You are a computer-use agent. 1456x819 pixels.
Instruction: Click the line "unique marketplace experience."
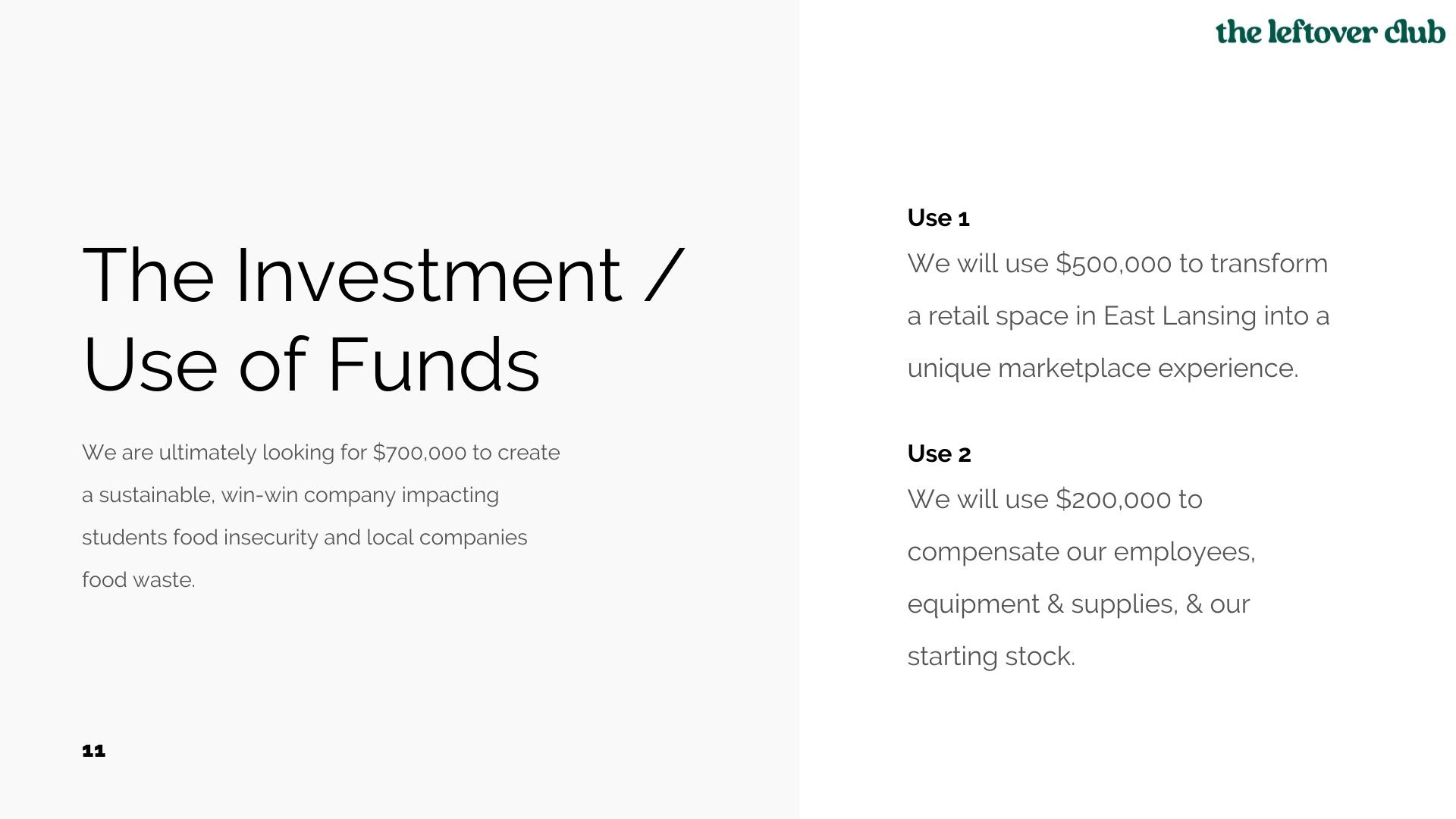click(1103, 369)
